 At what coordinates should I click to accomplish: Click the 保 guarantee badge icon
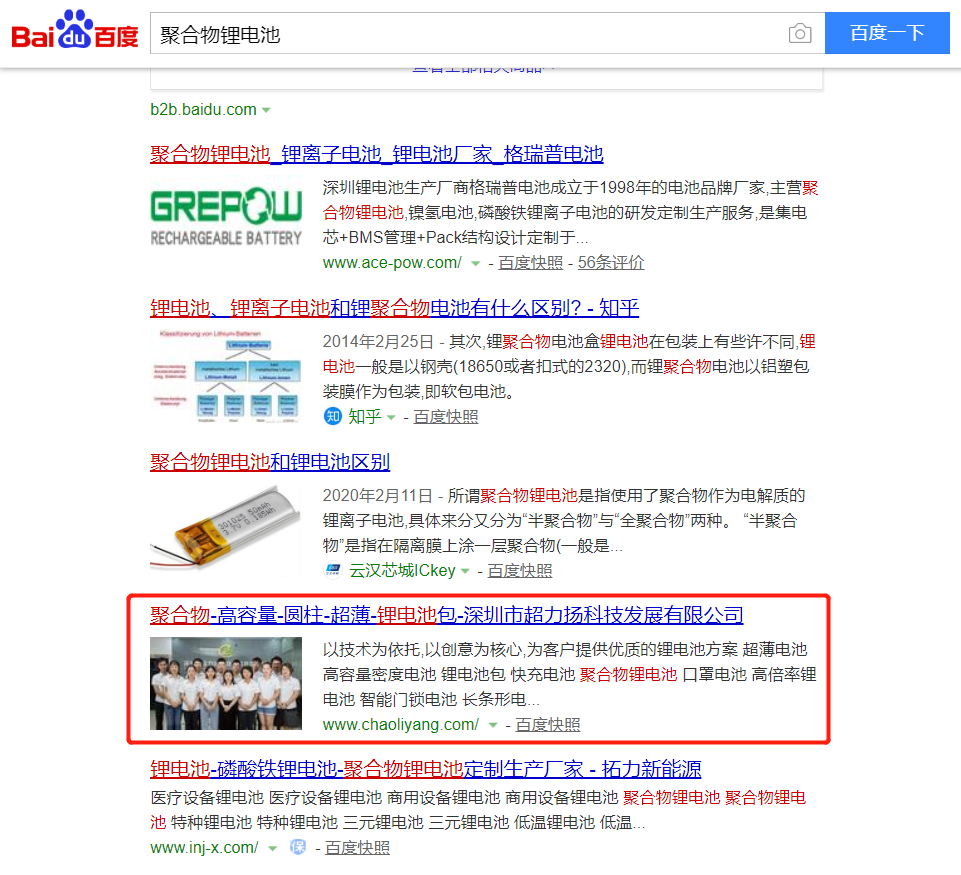pos(298,847)
